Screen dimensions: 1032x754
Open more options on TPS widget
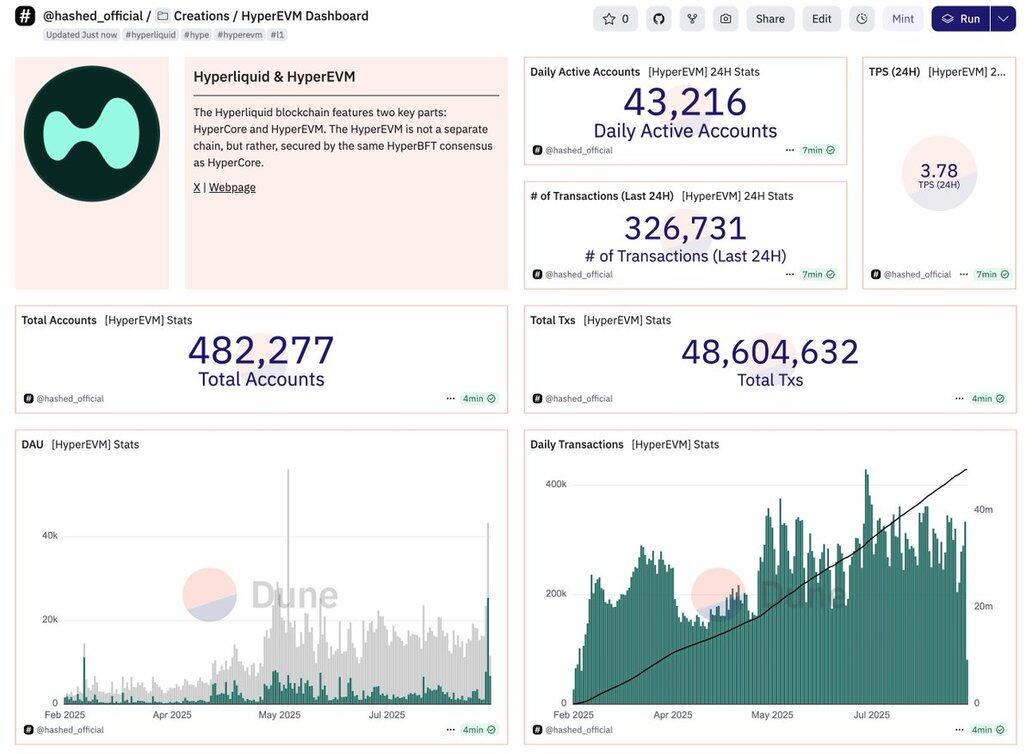(x=964, y=274)
